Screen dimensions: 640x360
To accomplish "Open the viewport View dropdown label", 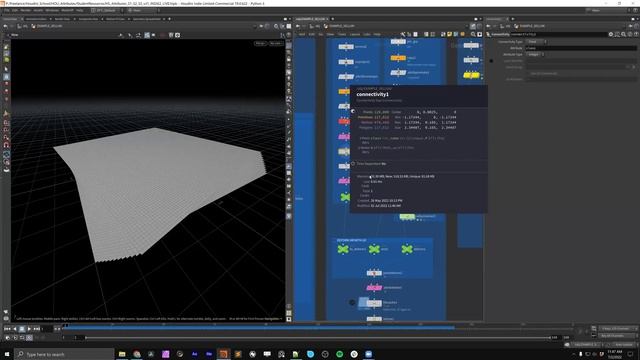I will 15,35.
